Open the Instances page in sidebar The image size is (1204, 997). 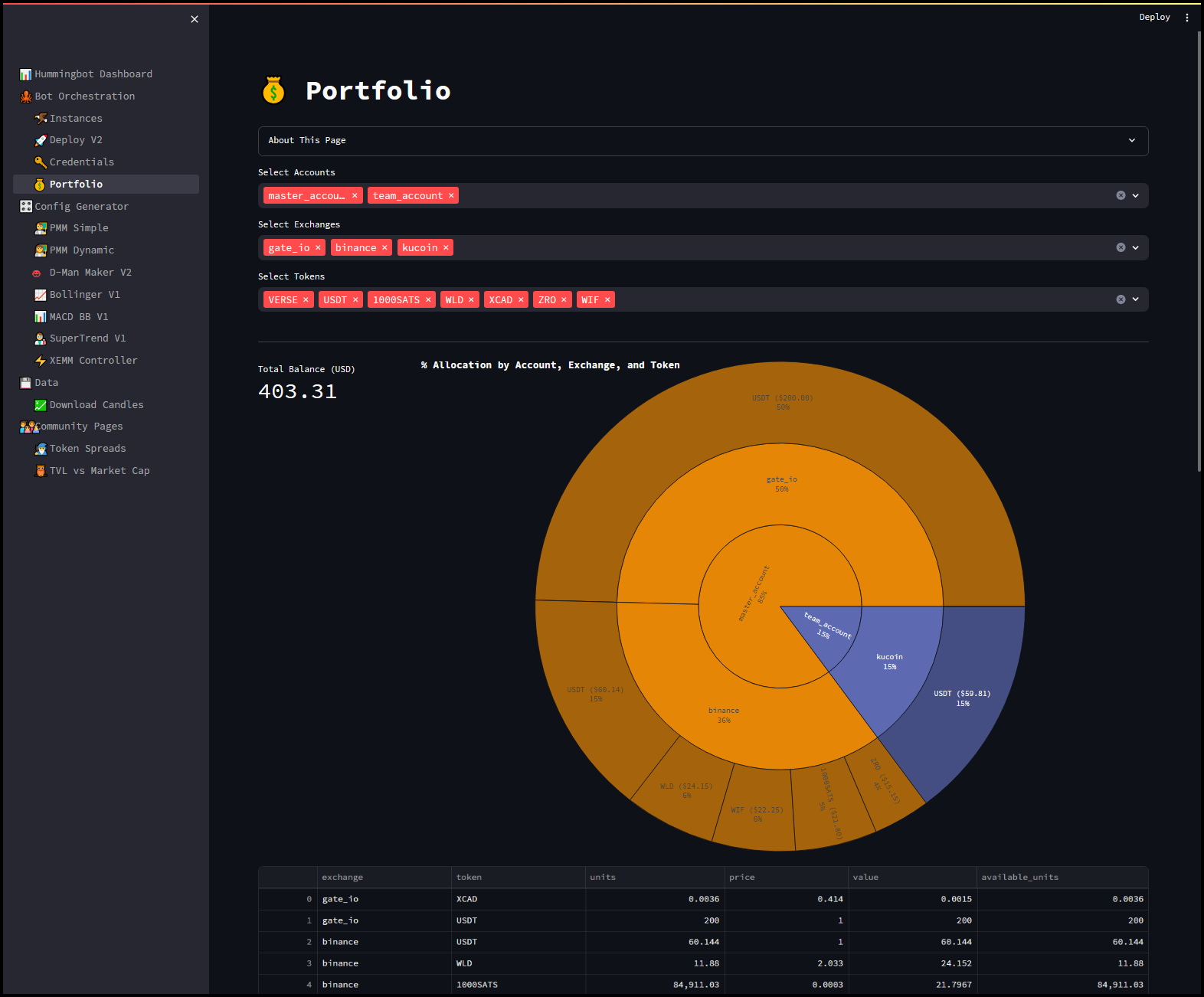pos(76,119)
